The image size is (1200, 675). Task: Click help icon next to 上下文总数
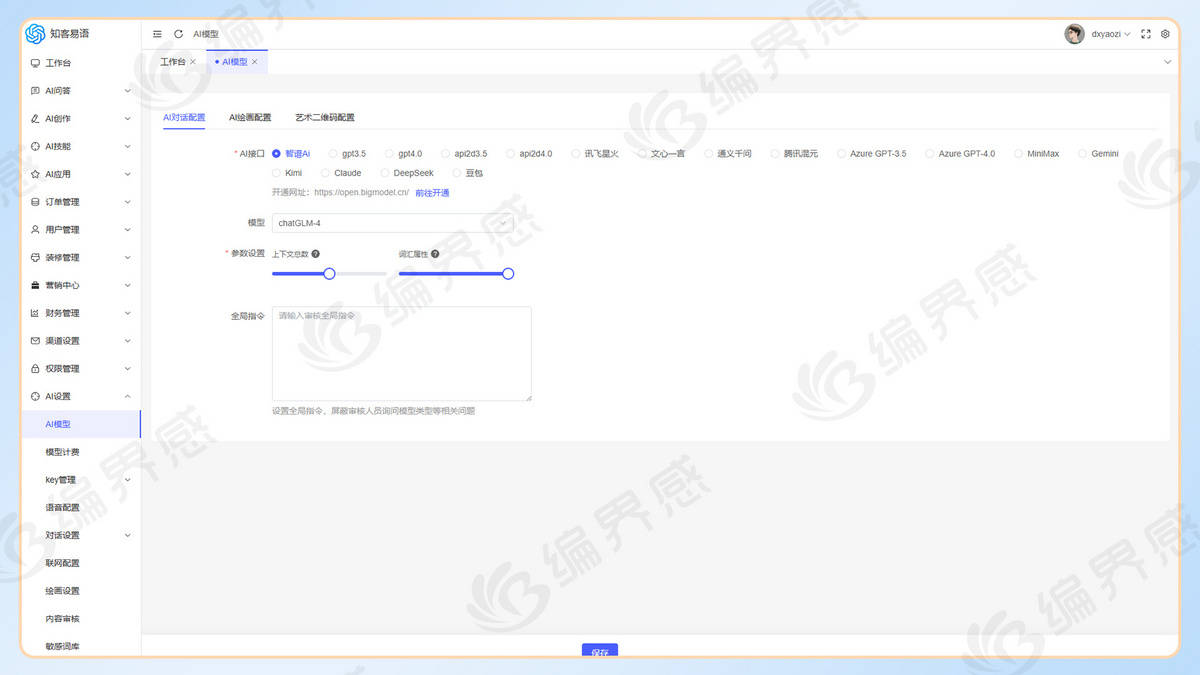(x=316, y=254)
